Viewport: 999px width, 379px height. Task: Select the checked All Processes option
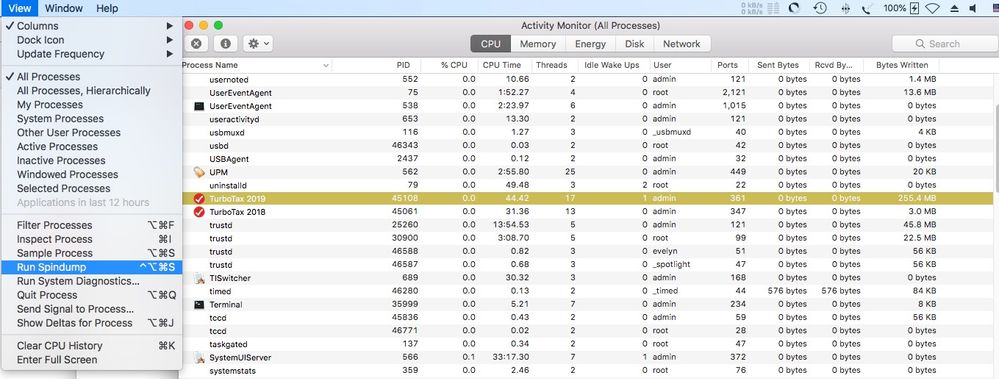(x=91, y=77)
